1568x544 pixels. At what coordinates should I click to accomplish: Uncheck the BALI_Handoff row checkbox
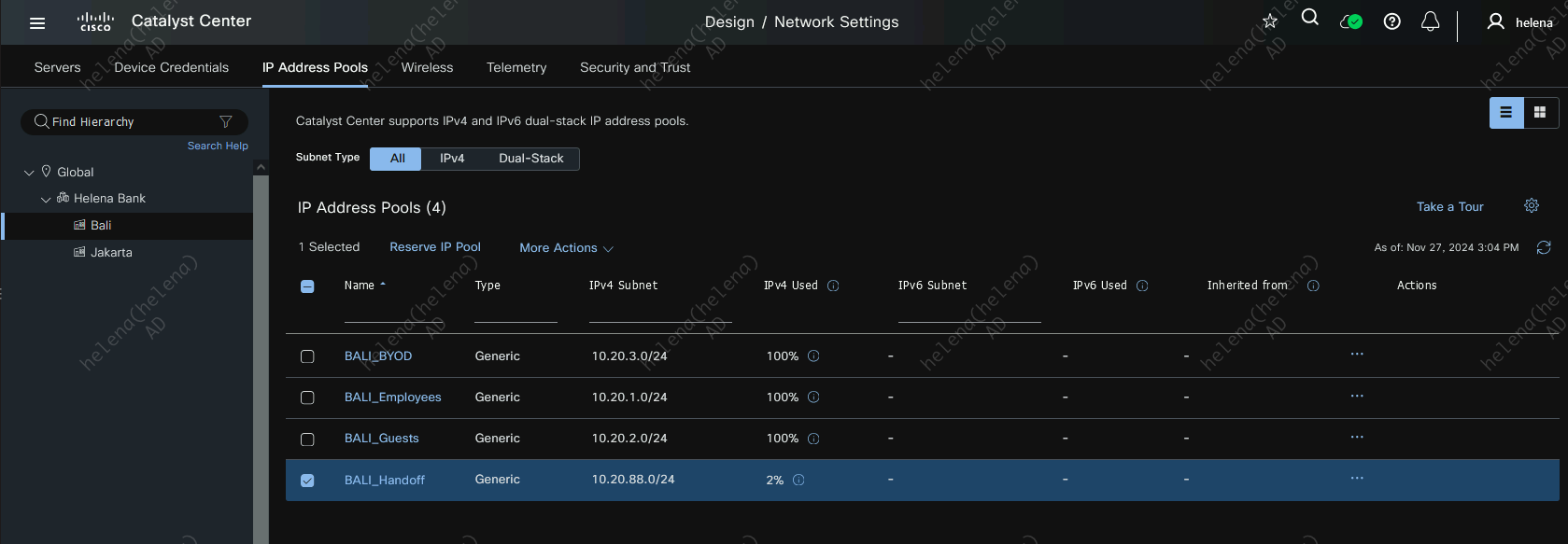pyautogui.click(x=307, y=481)
